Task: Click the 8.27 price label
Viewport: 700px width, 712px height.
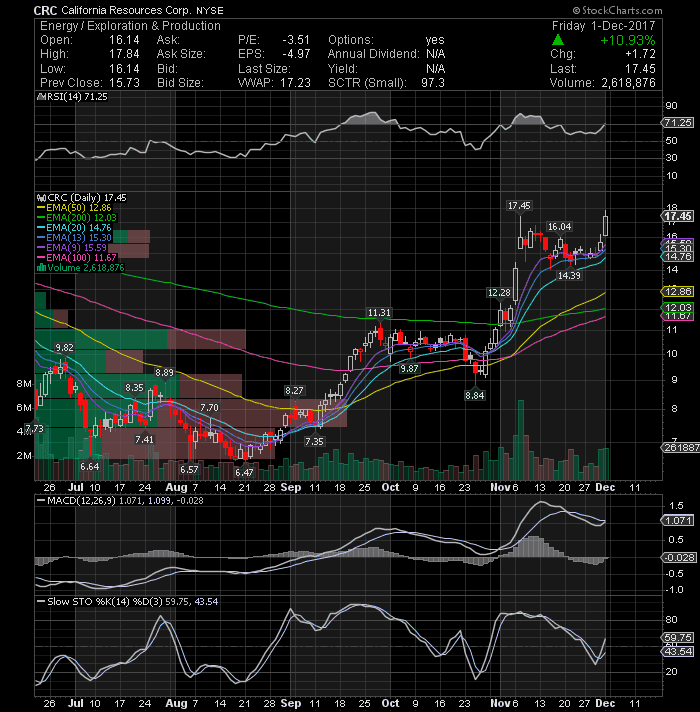Action: (x=294, y=391)
